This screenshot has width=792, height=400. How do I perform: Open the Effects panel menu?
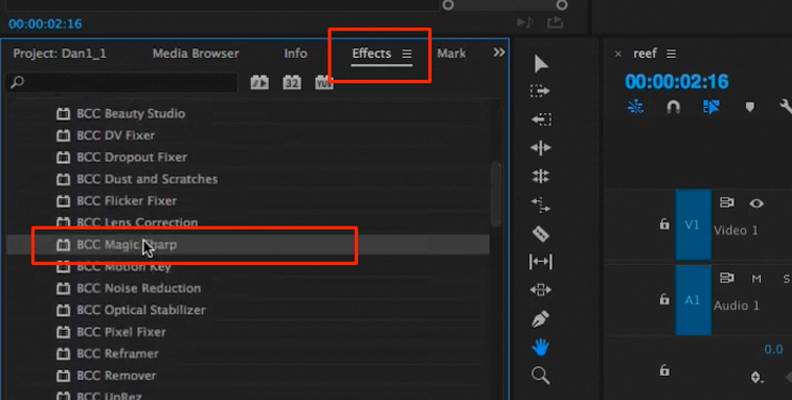(x=407, y=54)
